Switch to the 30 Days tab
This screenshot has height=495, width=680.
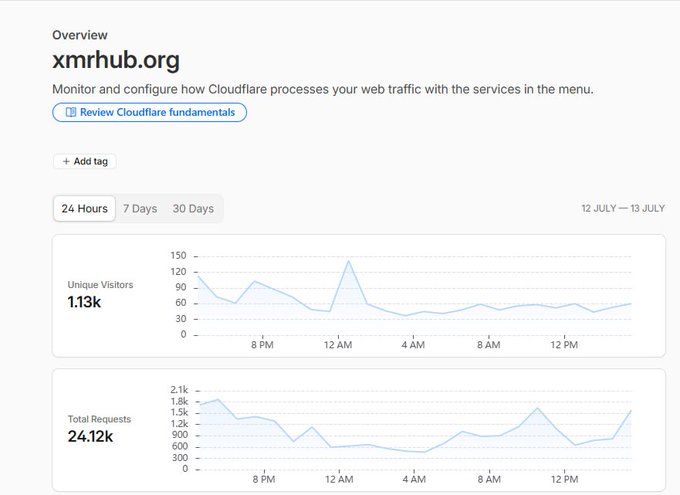[193, 209]
